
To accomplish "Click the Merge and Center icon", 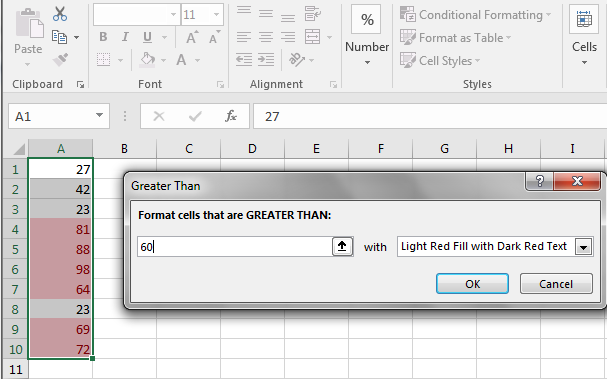I will pyautogui.click(x=312, y=37).
